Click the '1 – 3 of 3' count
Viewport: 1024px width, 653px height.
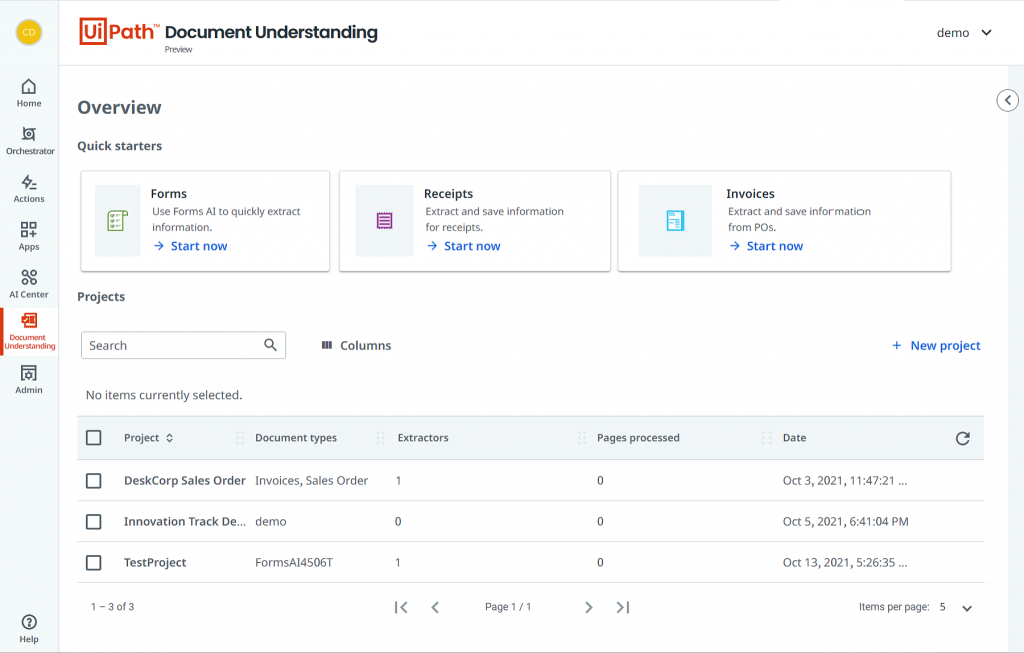pos(112,607)
